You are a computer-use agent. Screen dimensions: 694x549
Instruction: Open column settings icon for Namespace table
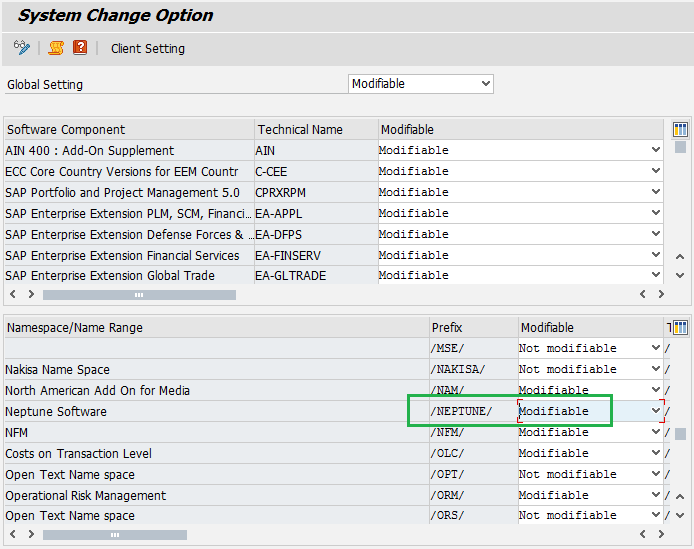pyautogui.click(x=680, y=328)
